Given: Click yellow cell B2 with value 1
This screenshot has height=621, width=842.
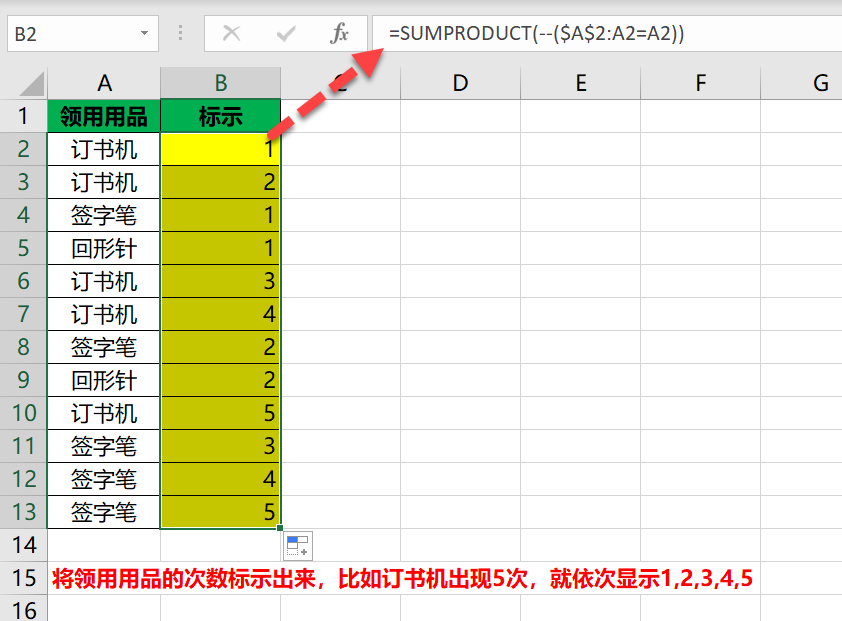Looking at the screenshot, I should pyautogui.click(x=220, y=149).
